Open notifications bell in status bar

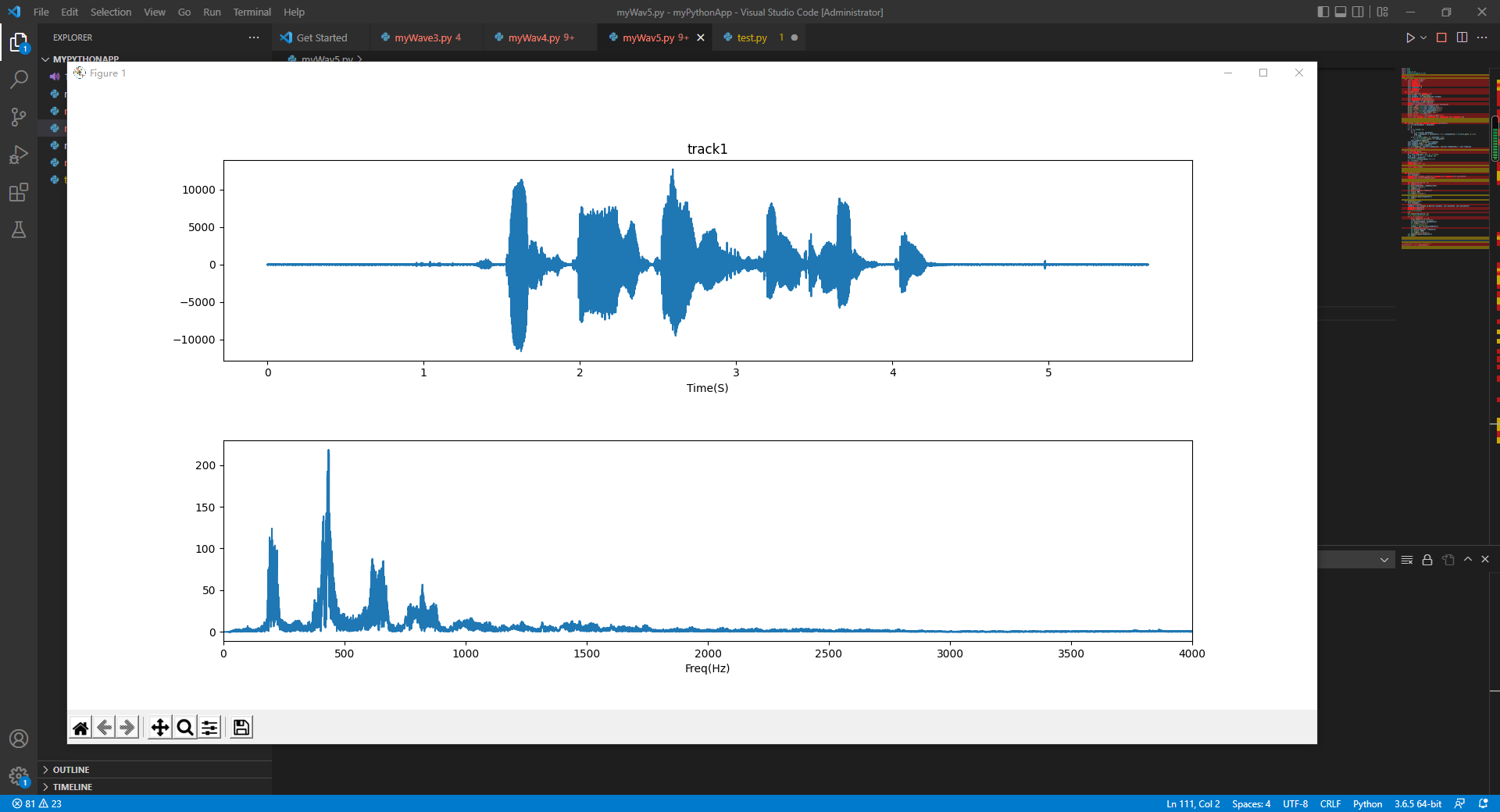tap(1484, 803)
